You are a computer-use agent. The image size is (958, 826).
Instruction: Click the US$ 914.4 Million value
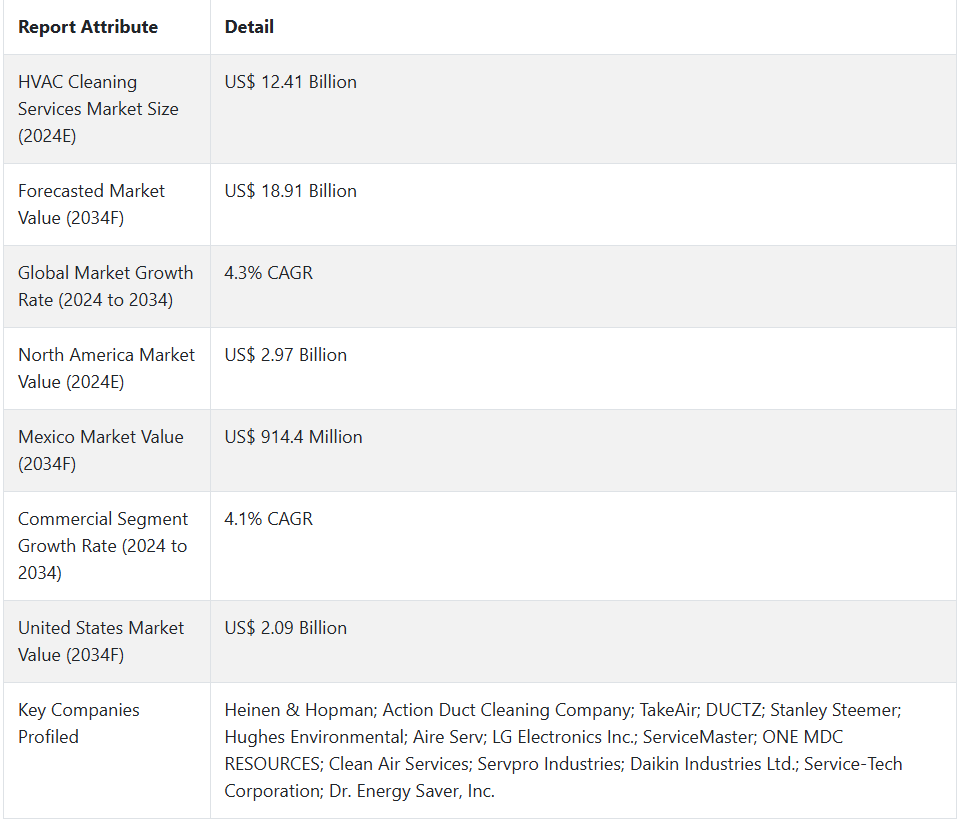pos(293,437)
